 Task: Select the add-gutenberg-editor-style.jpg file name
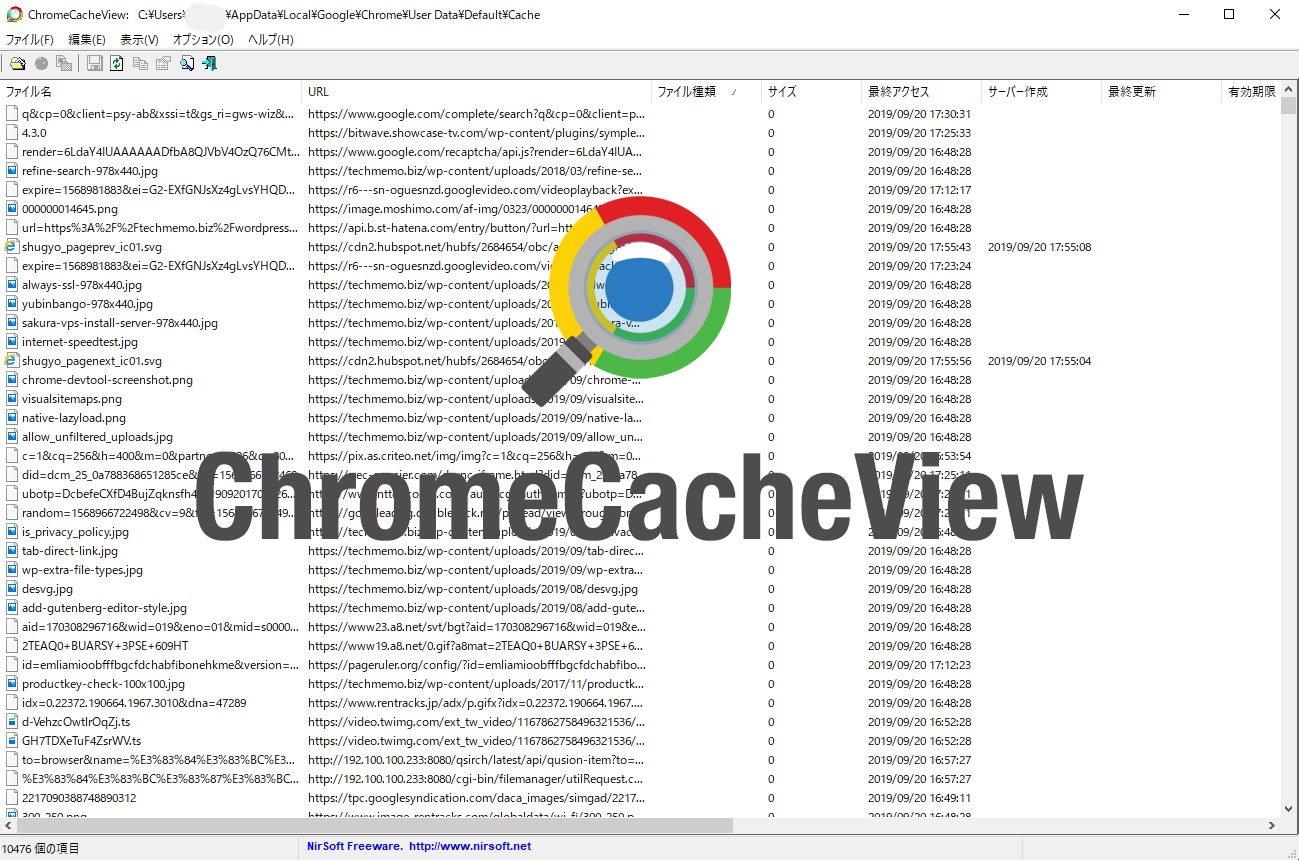pyautogui.click(x=104, y=608)
